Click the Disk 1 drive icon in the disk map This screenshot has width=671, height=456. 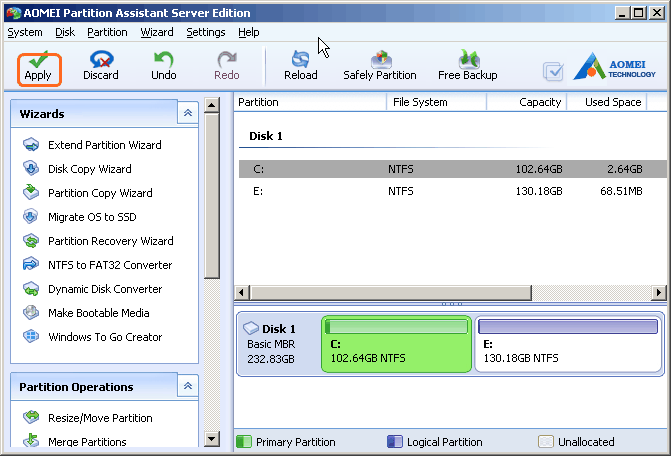[x=251, y=329]
